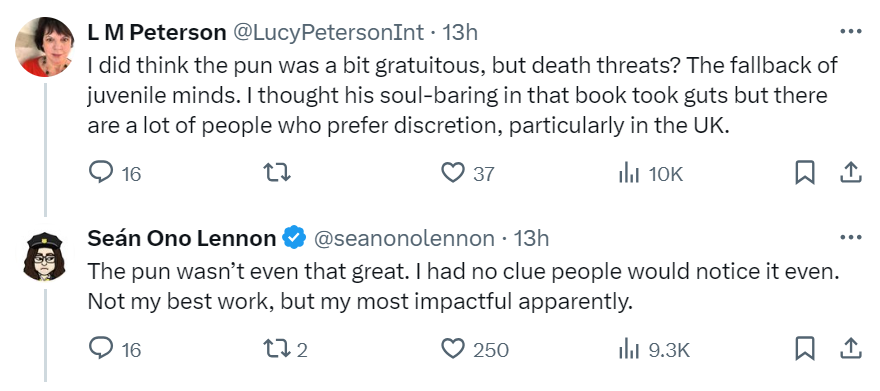This screenshot has width=880, height=391.
Task: Share Seán Ono Lennon's tweet
Action: (x=850, y=348)
